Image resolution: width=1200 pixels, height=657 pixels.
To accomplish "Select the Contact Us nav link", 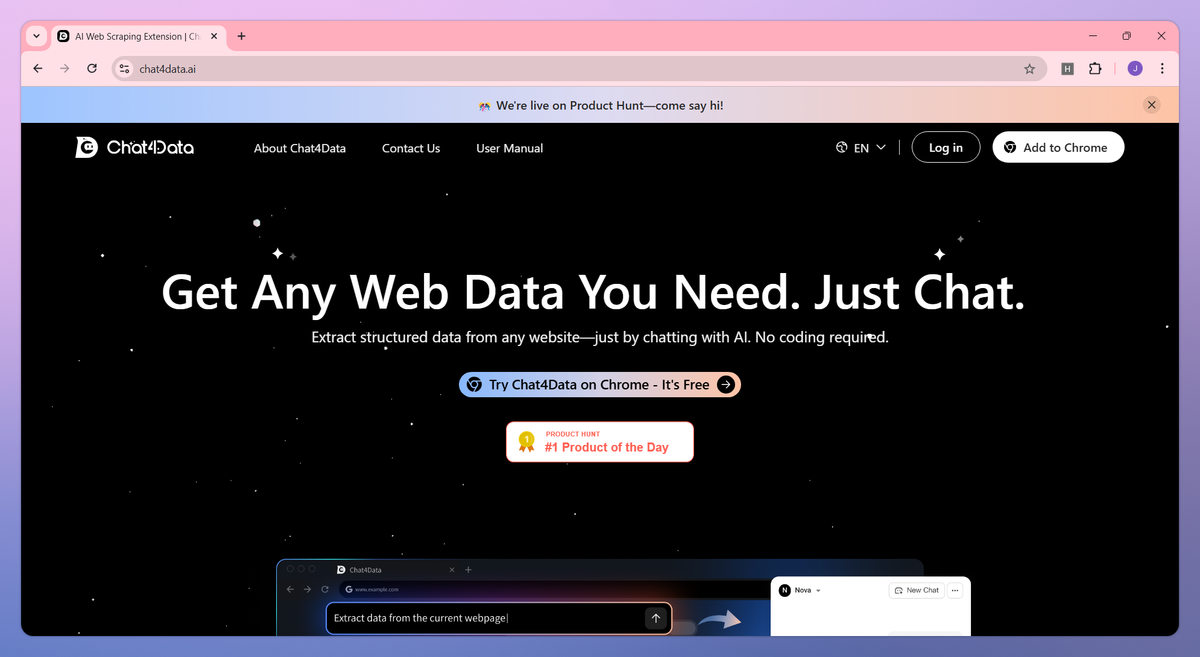I will pos(411,148).
